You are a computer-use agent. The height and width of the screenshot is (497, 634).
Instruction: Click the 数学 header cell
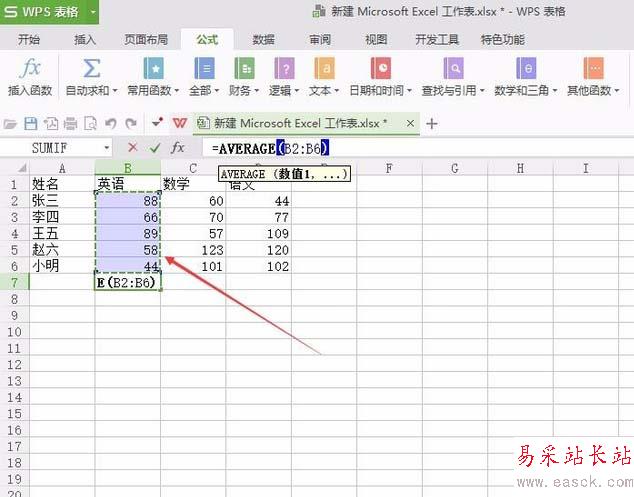click(x=193, y=184)
